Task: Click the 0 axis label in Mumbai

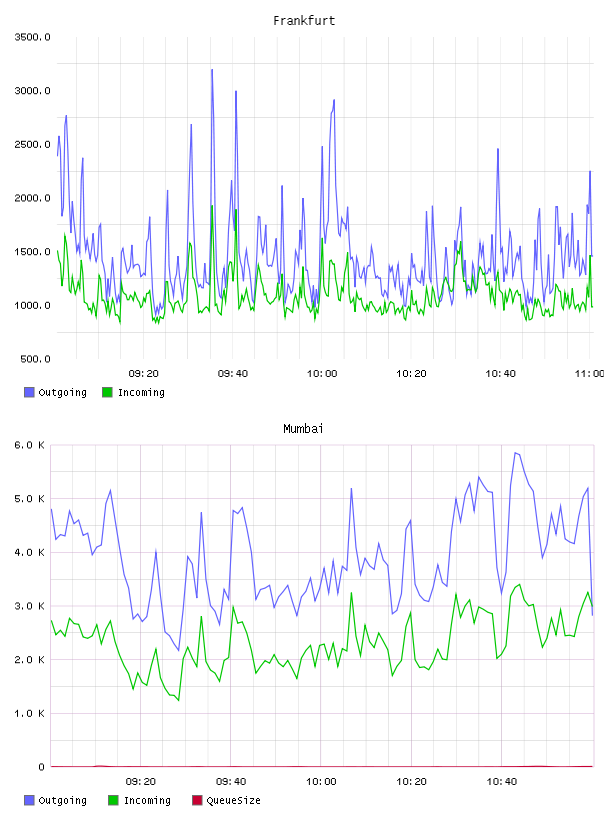Action: click(41, 767)
